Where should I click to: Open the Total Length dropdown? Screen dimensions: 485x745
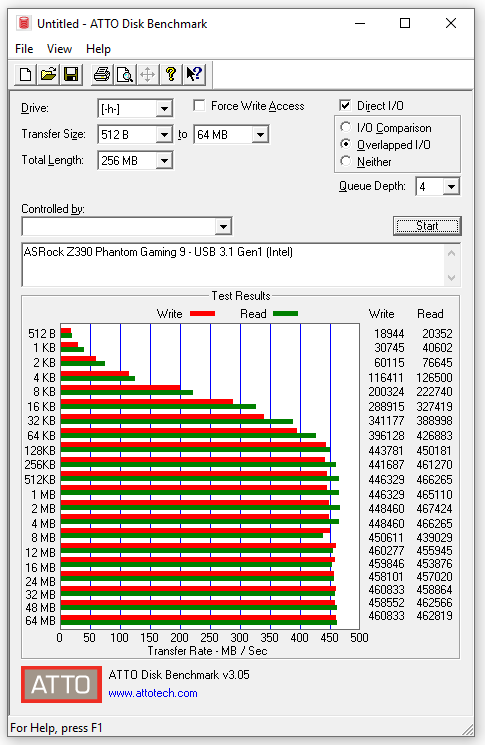(x=164, y=161)
